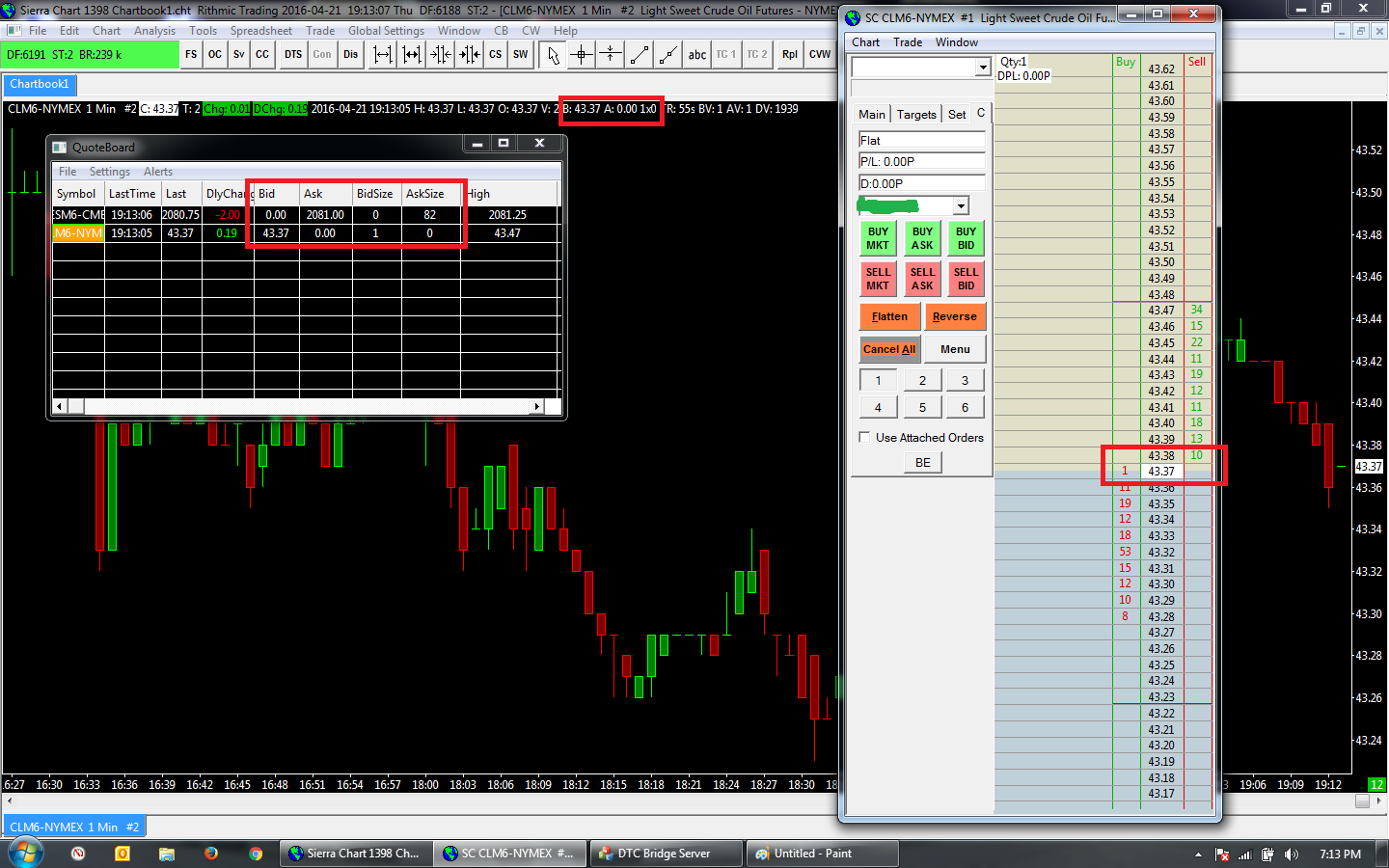
Task: Open the Global Settings menu
Action: [x=386, y=31]
